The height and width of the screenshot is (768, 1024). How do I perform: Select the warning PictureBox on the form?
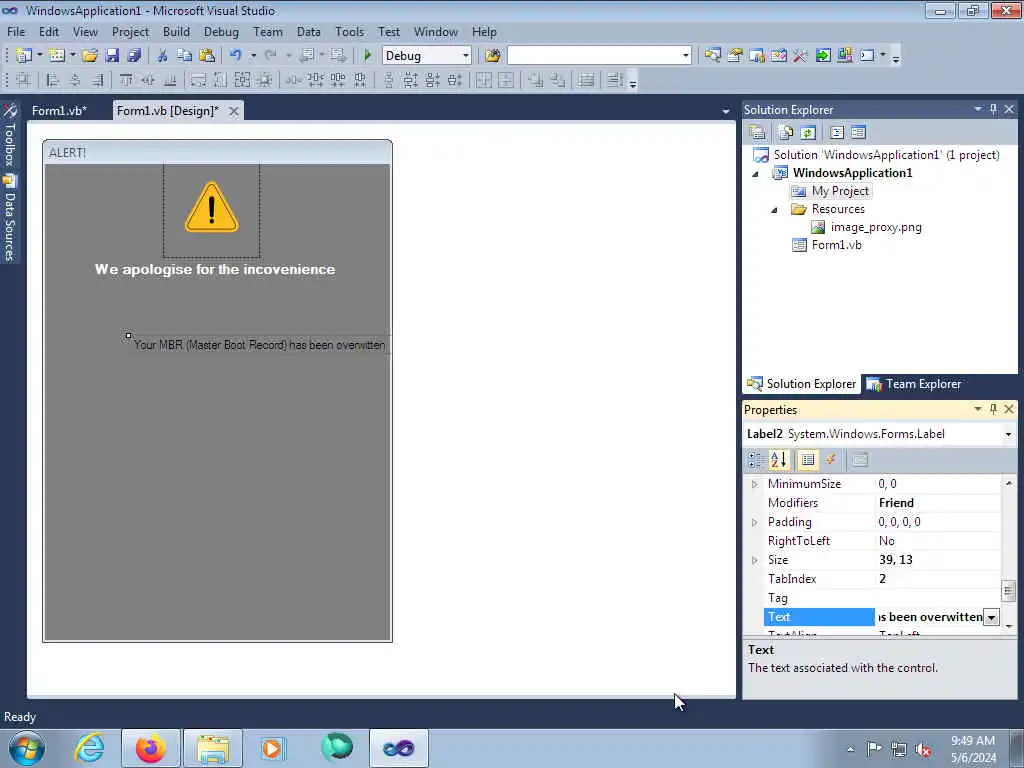click(x=212, y=211)
